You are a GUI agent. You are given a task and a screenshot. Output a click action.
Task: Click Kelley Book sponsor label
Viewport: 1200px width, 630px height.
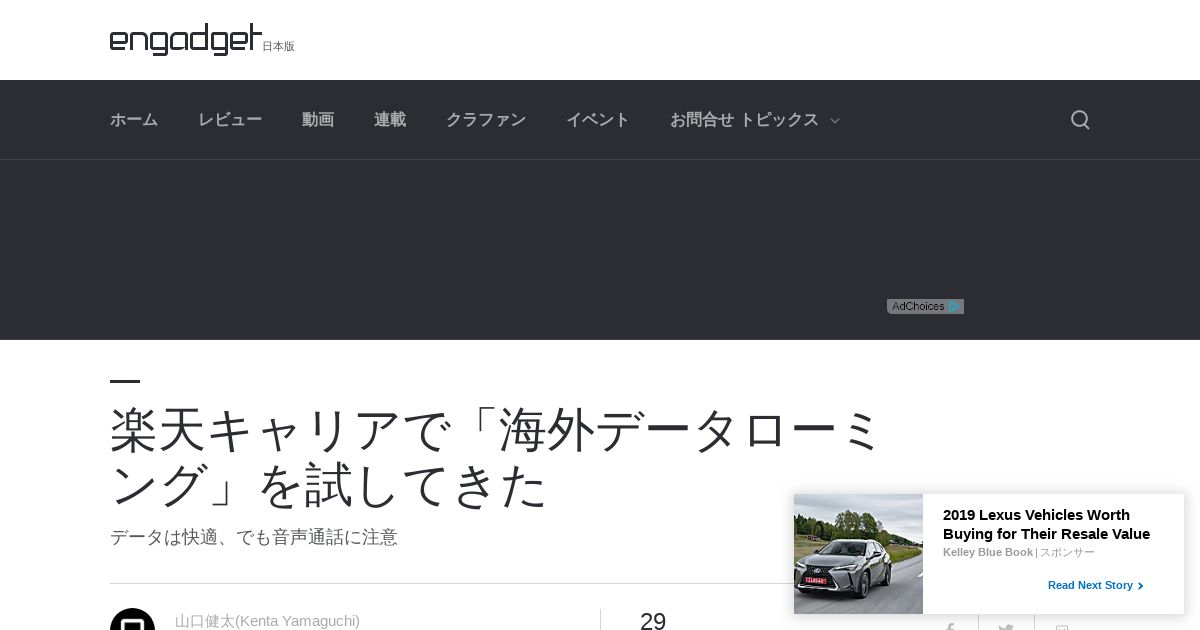pyautogui.click(x=988, y=552)
